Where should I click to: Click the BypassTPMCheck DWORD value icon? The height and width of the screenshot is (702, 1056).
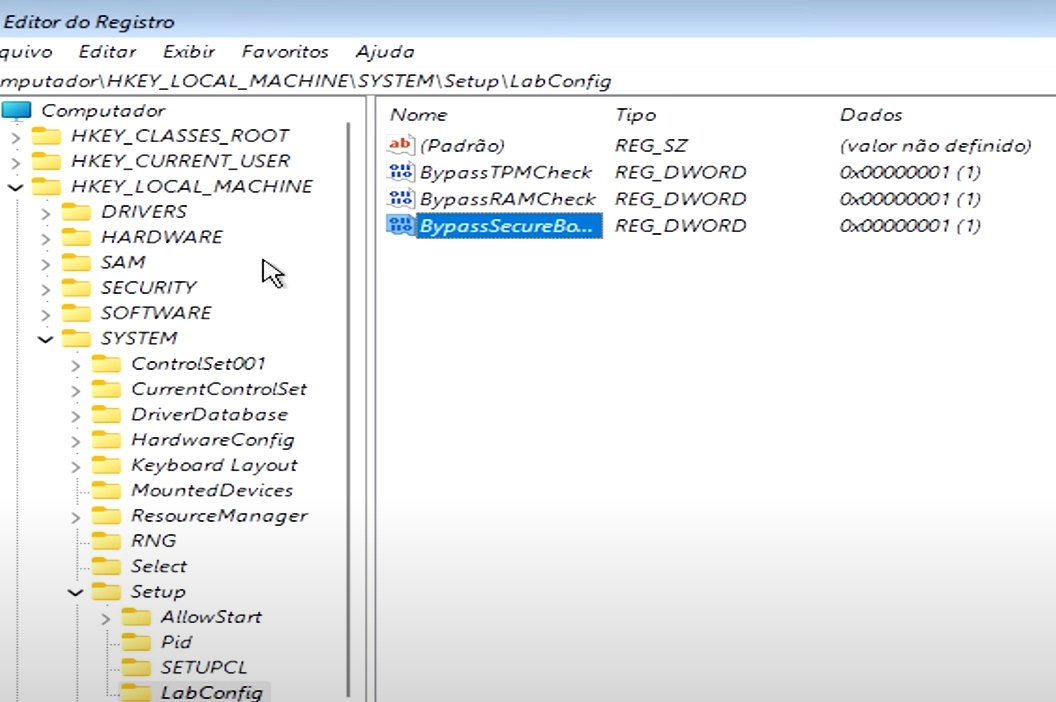[x=400, y=172]
